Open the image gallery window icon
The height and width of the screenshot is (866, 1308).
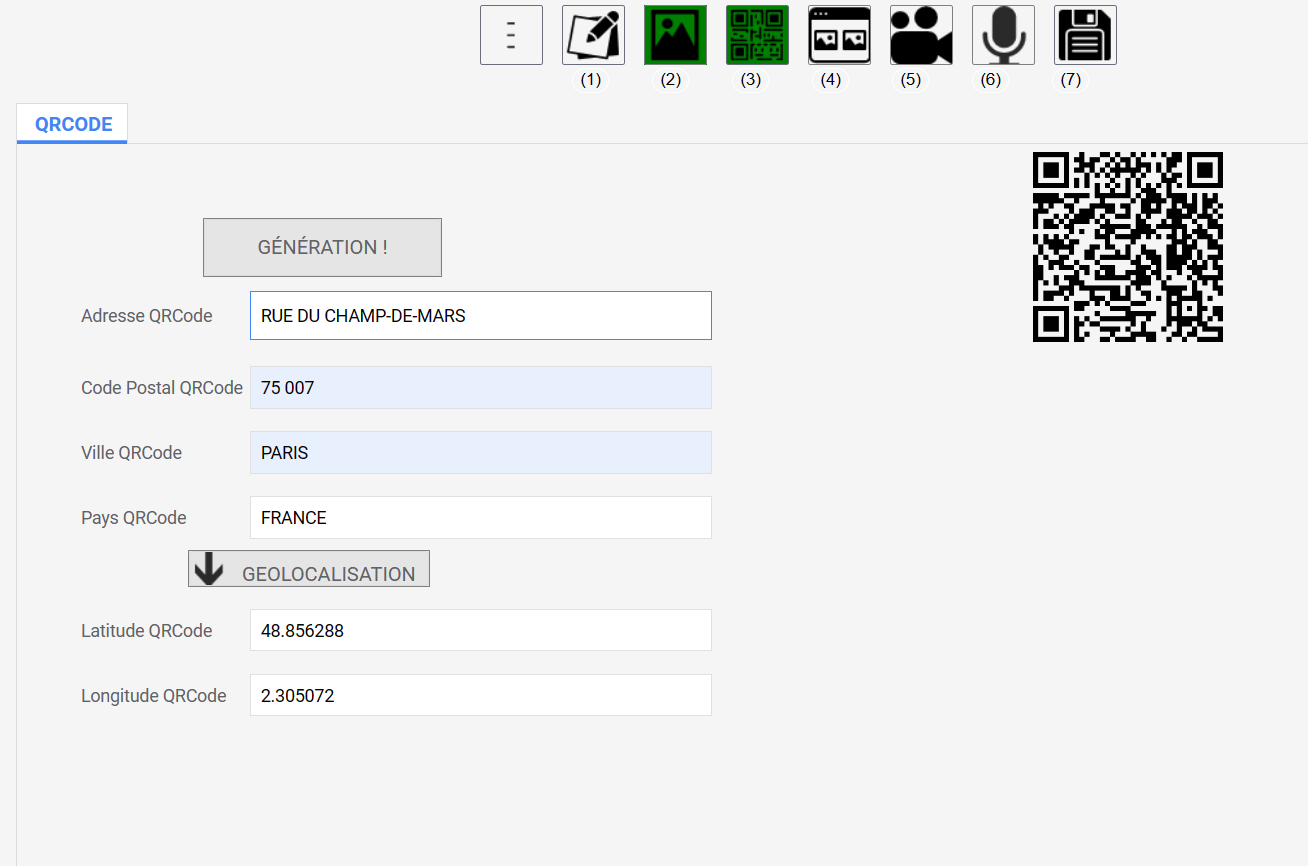click(x=839, y=35)
